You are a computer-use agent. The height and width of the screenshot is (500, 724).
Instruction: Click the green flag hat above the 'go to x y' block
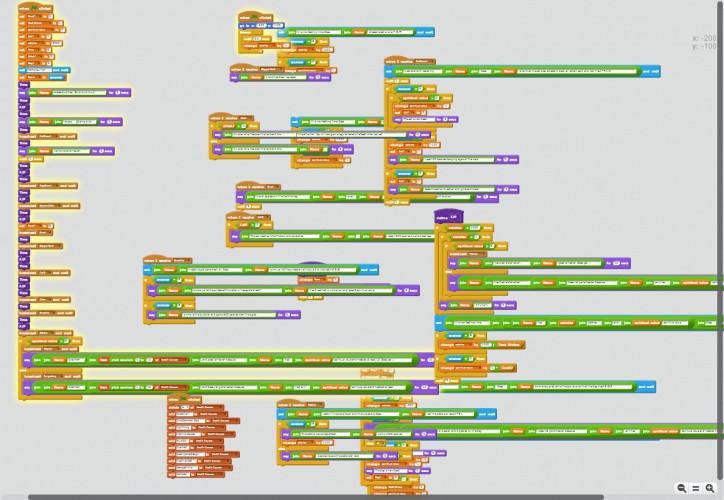256,18
